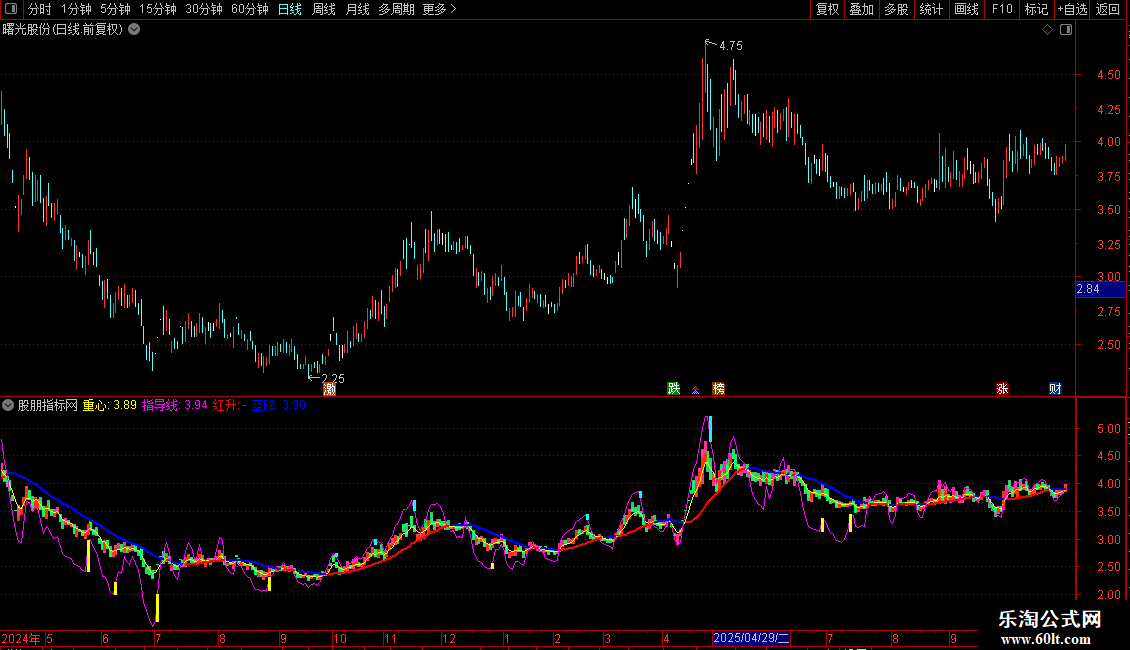Image resolution: width=1130 pixels, height=650 pixels.
Task: Switch to 分时 view
Action: pyautogui.click(x=40, y=9)
